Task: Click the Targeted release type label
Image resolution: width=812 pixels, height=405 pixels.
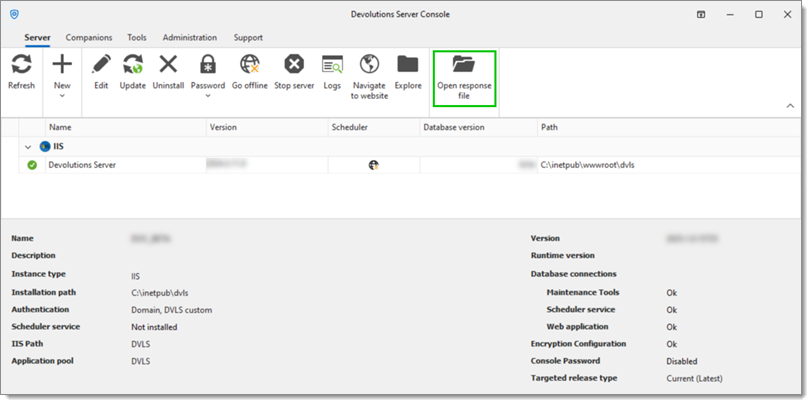Action: click(x=574, y=378)
